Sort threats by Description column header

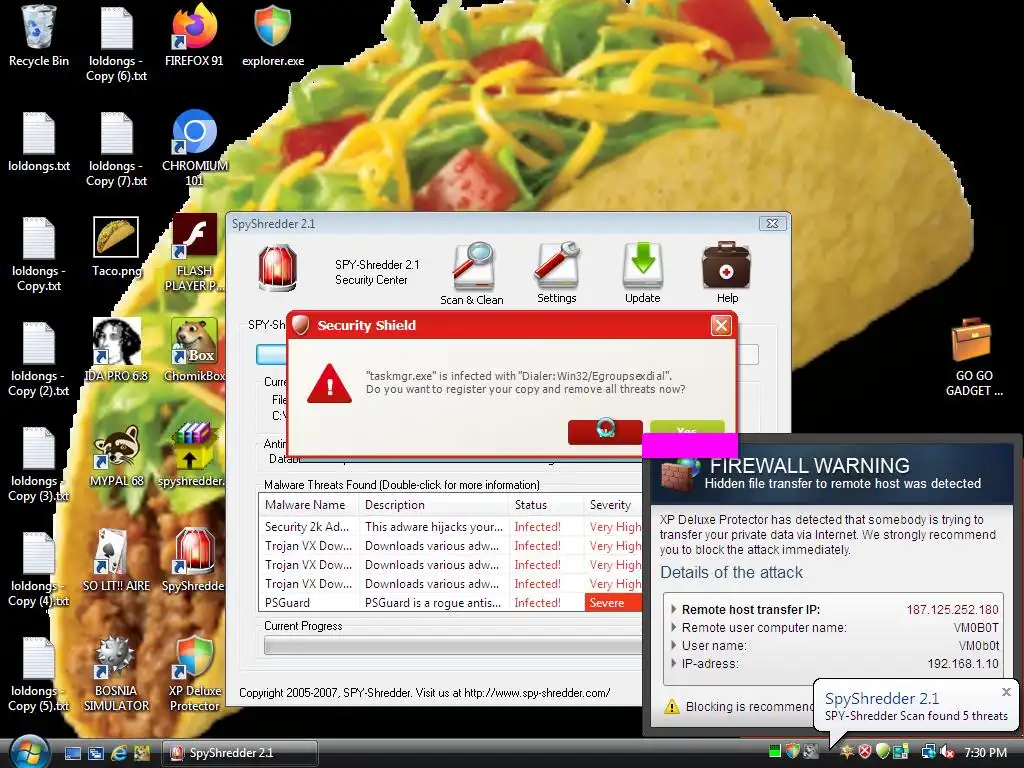[x=434, y=505]
